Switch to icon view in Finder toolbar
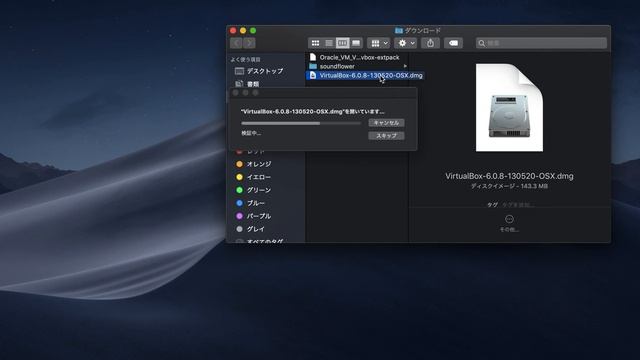The image size is (640, 360). click(316, 43)
